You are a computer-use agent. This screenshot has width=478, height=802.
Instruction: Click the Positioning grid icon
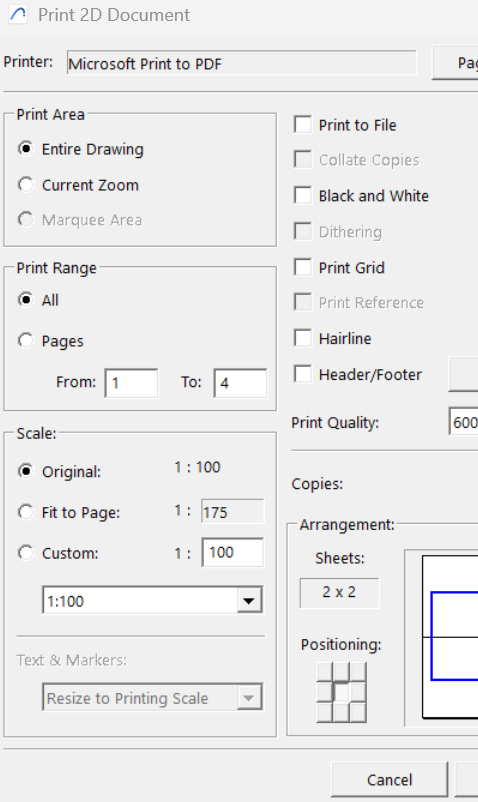click(341, 692)
